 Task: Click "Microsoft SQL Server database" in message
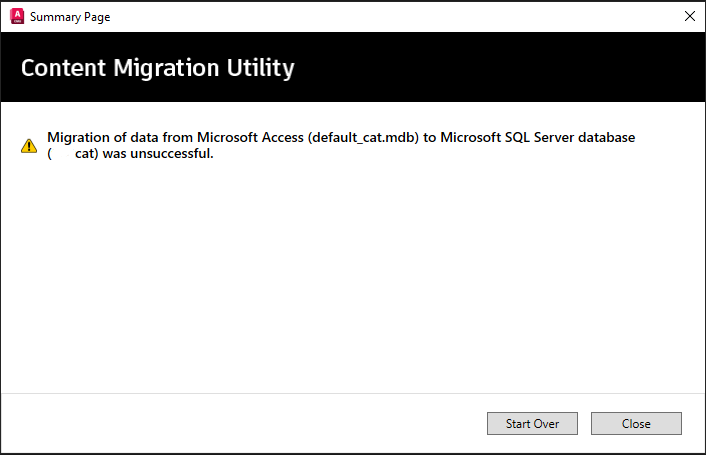tap(537, 137)
